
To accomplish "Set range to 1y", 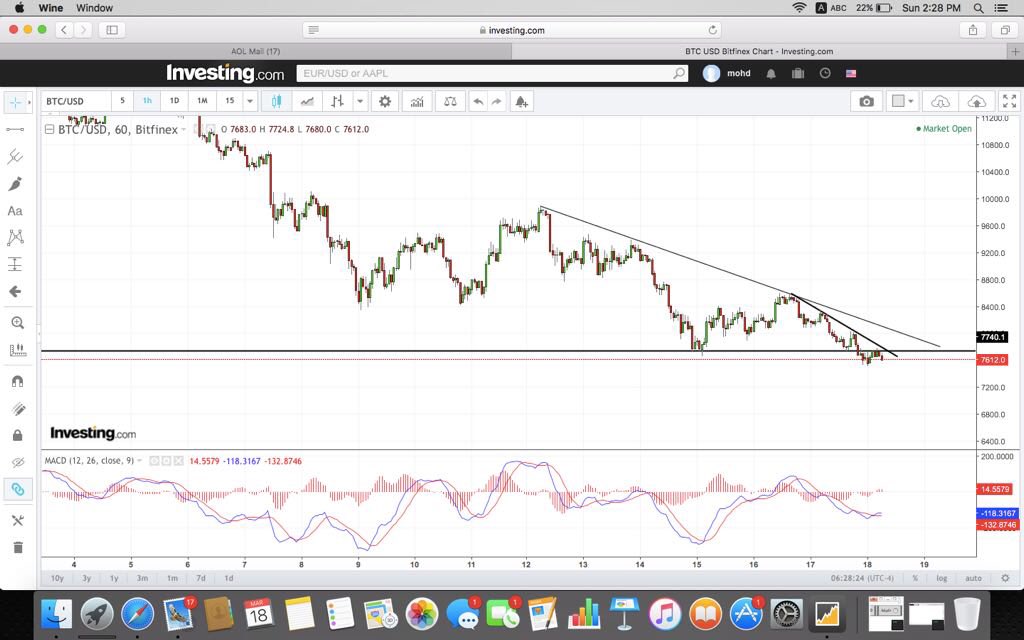I will click(x=114, y=578).
